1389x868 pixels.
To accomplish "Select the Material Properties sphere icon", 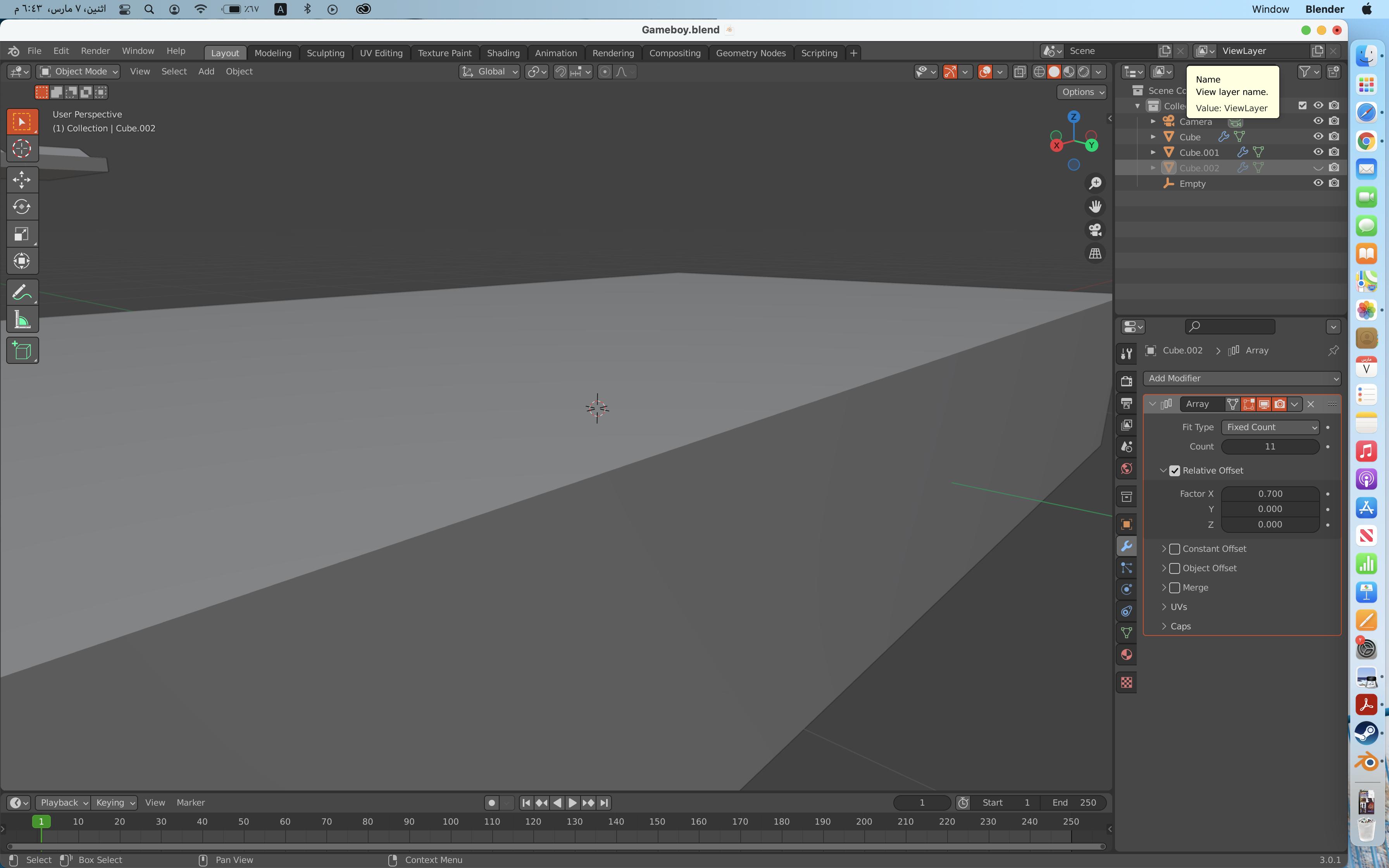I will pos(1126,654).
